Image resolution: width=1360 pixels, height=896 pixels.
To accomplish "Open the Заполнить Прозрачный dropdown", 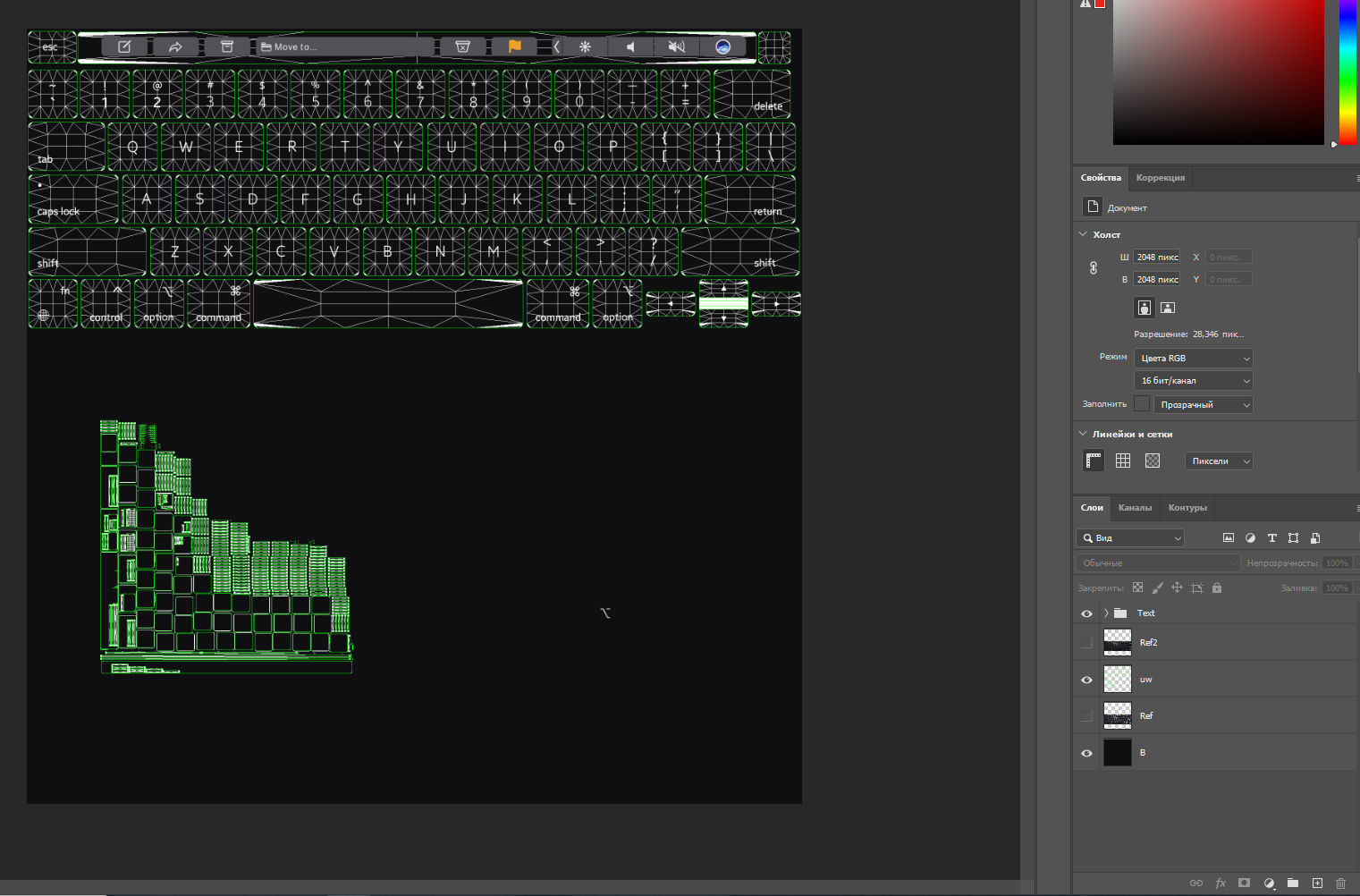I will (1204, 404).
